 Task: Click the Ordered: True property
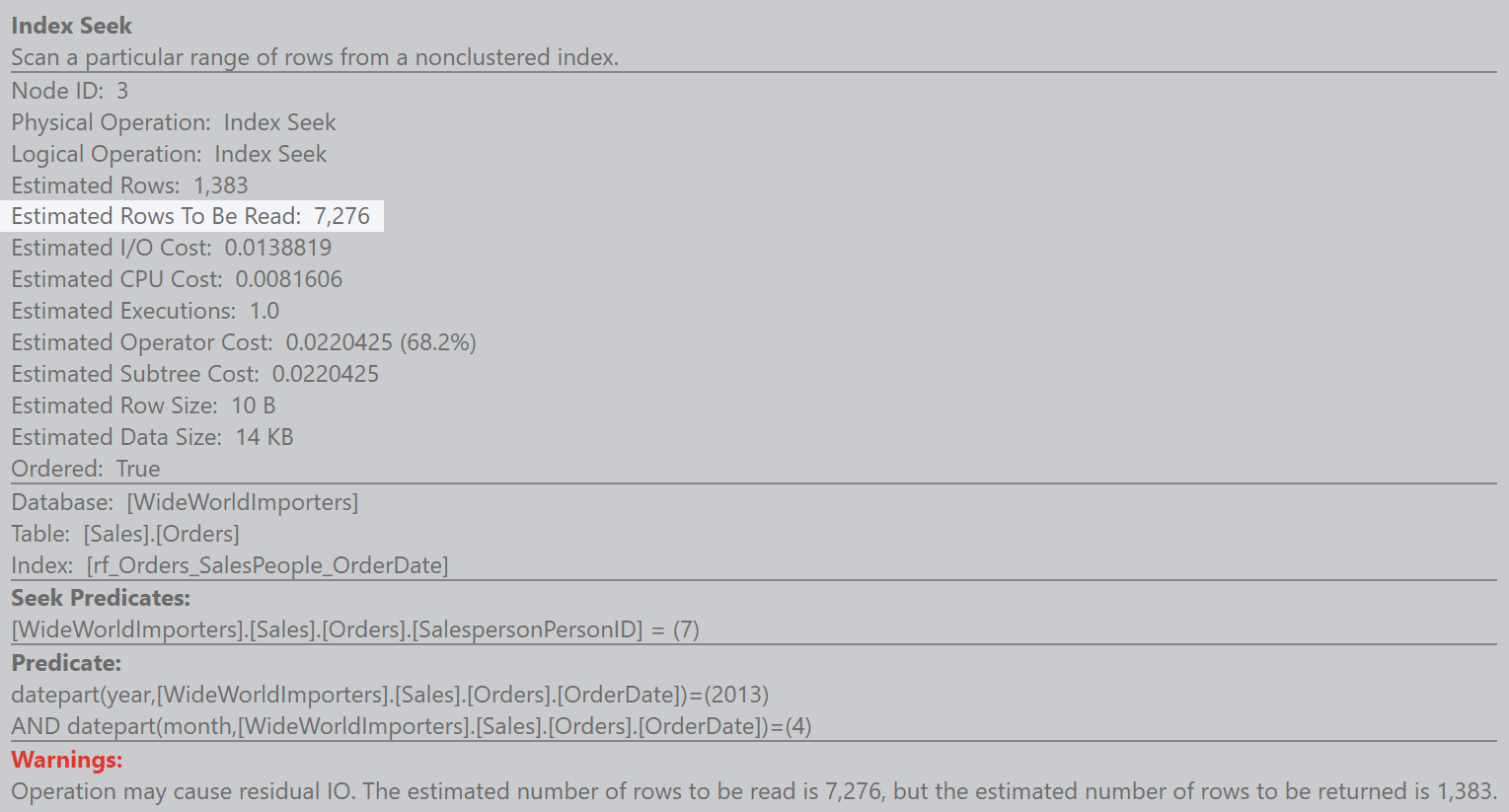pyautogui.click(x=86, y=469)
